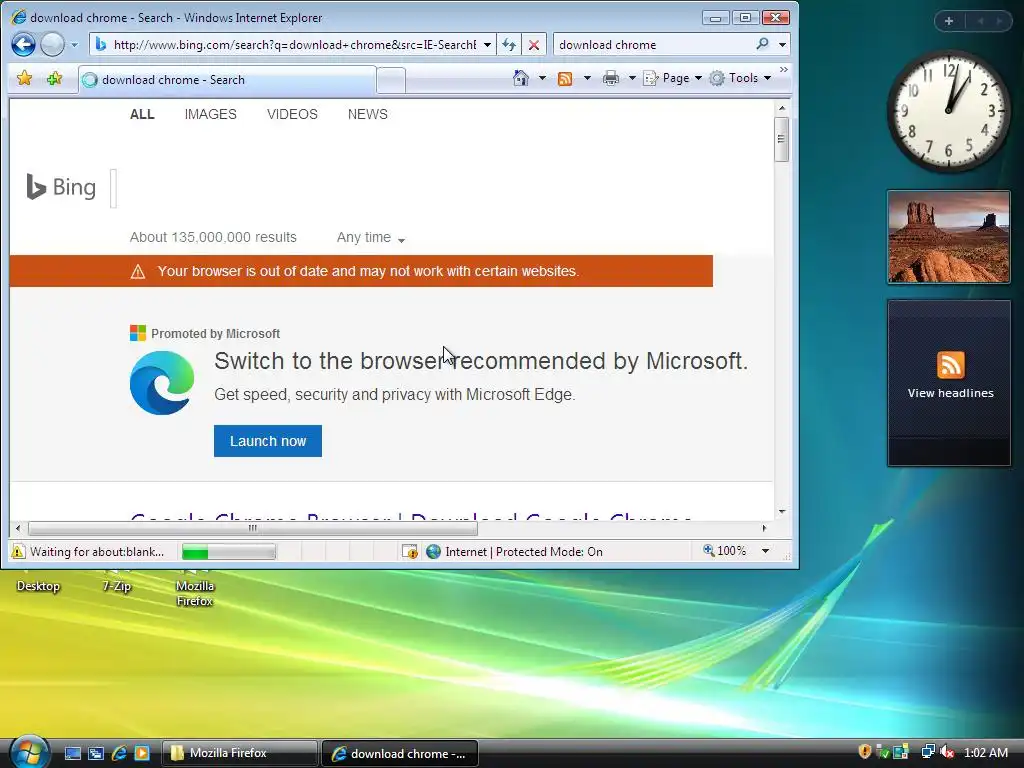1024x768 pixels.
Task: Expand the Home button dropdown arrow
Action: pos(542,78)
